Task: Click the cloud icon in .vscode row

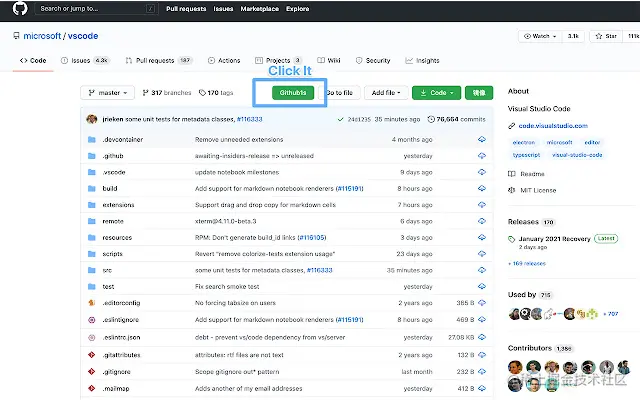Action: click(482, 172)
